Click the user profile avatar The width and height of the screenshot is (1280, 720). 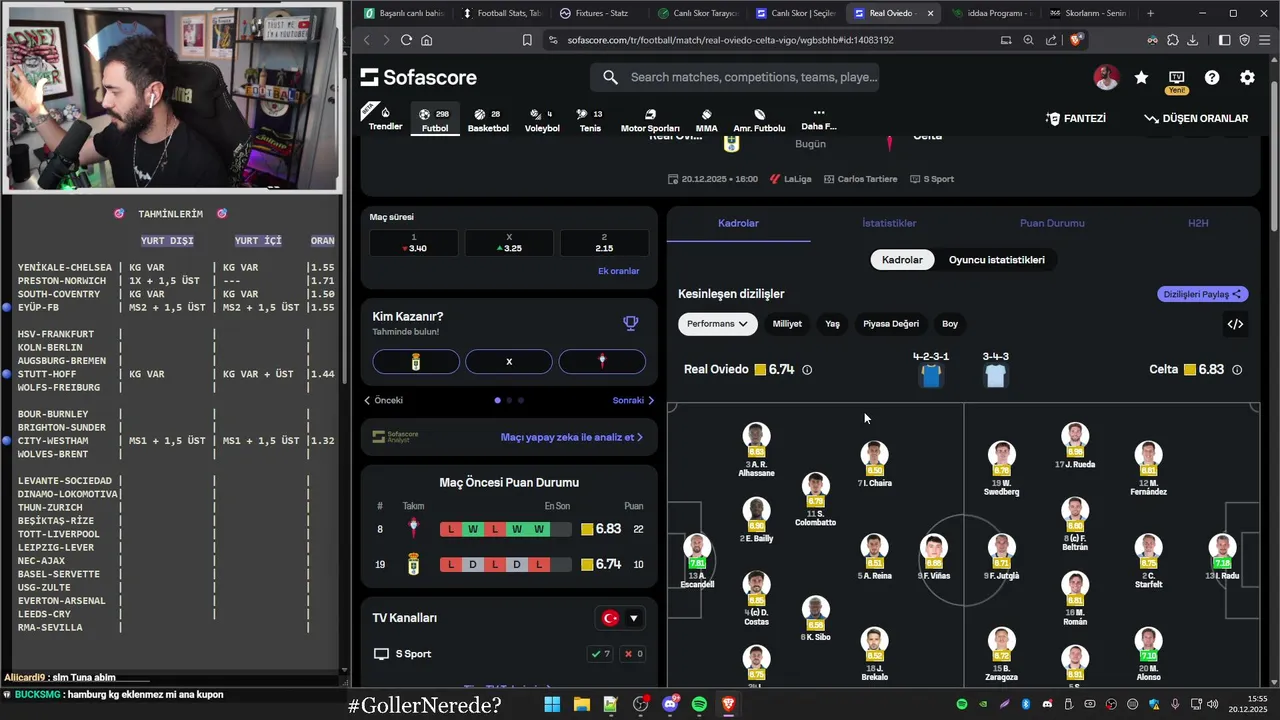(1106, 78)
